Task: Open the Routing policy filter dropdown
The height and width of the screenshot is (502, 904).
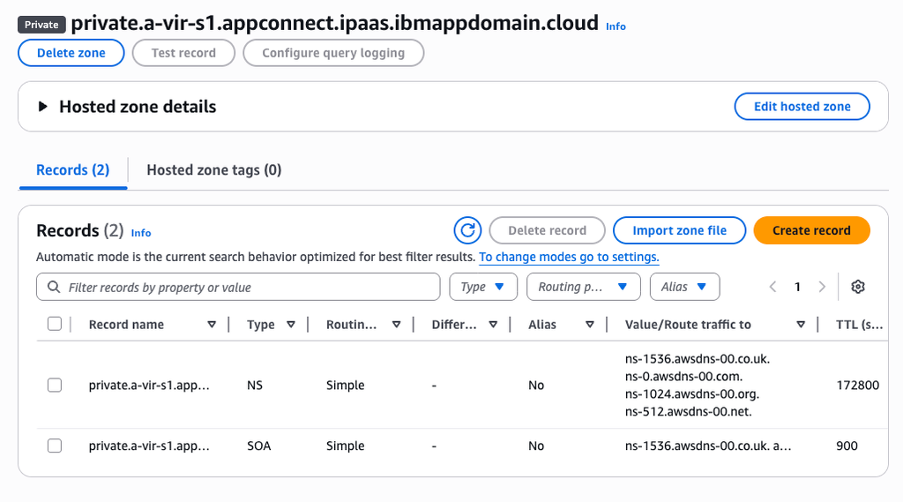Action: point(583,287)
